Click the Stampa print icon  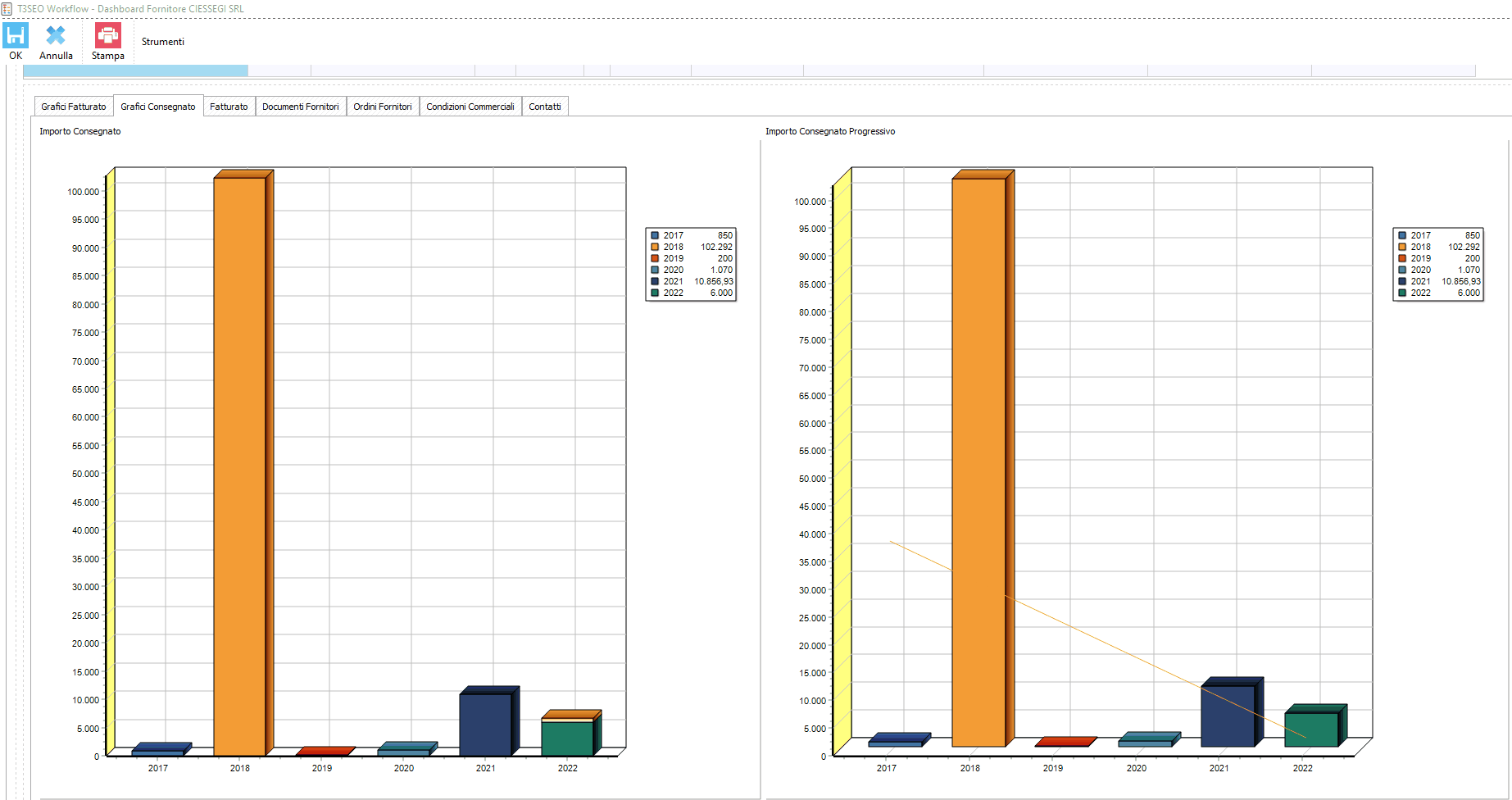108,35
